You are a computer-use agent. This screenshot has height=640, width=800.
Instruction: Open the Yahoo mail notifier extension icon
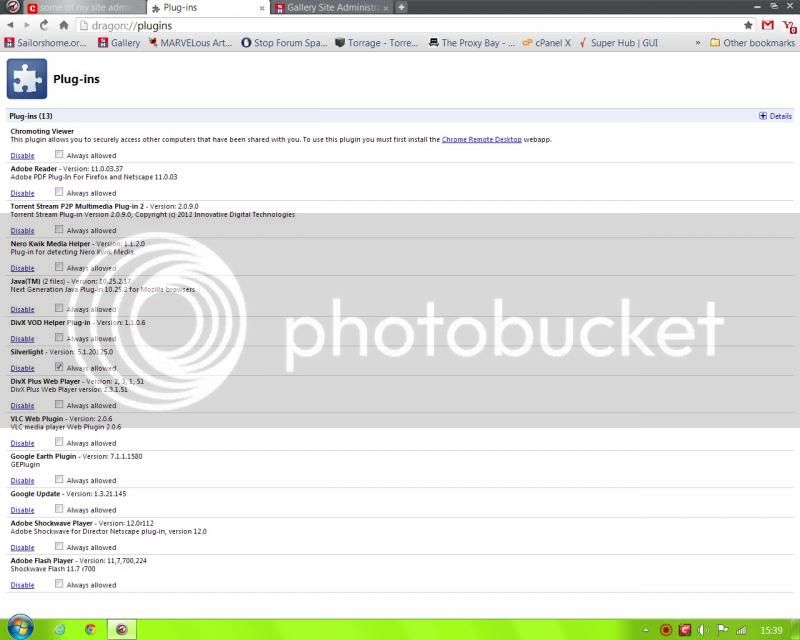pos(790,26)
